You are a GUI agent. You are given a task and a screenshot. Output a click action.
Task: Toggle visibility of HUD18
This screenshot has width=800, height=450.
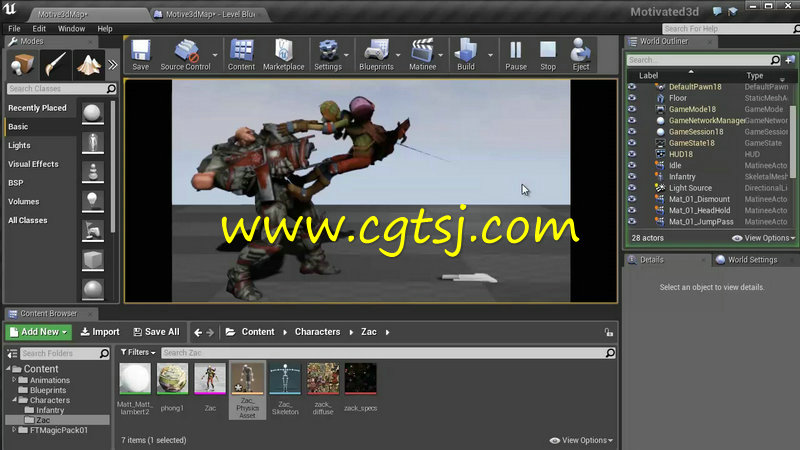[x=632, y=154]
